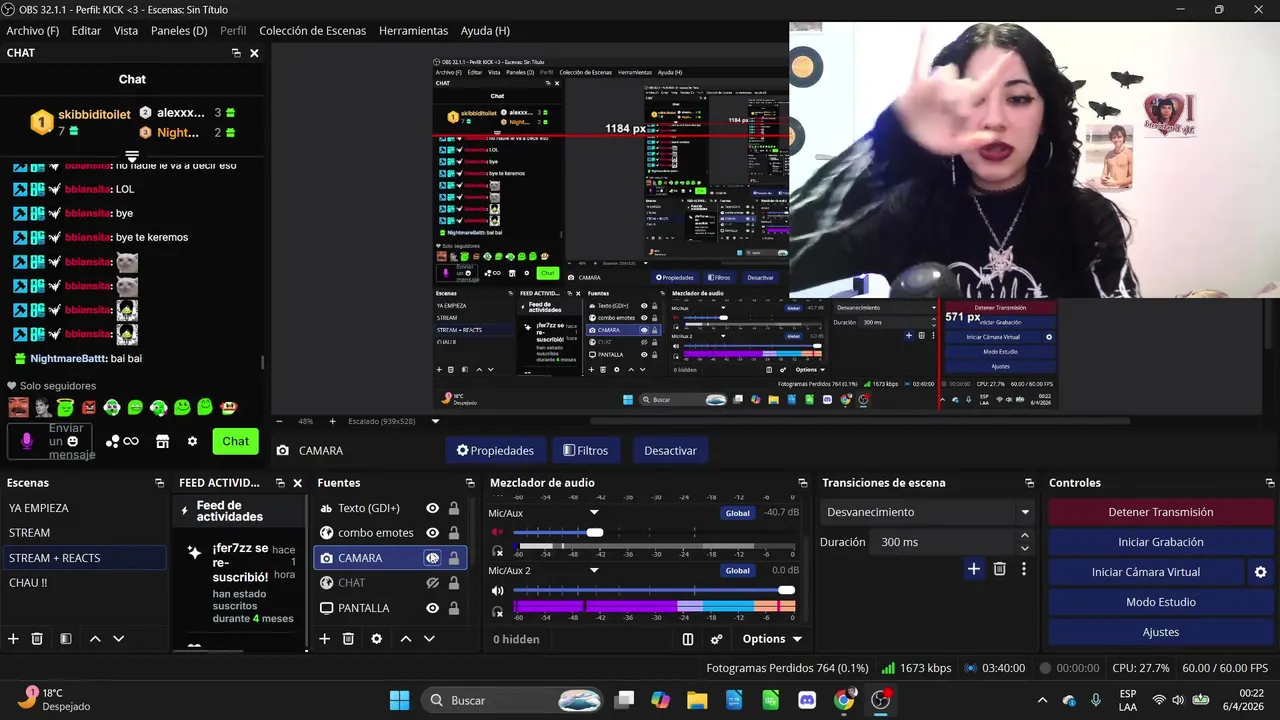
Task: Open Mic/Aux channel dropdown arrow
Action: [594, 513]
